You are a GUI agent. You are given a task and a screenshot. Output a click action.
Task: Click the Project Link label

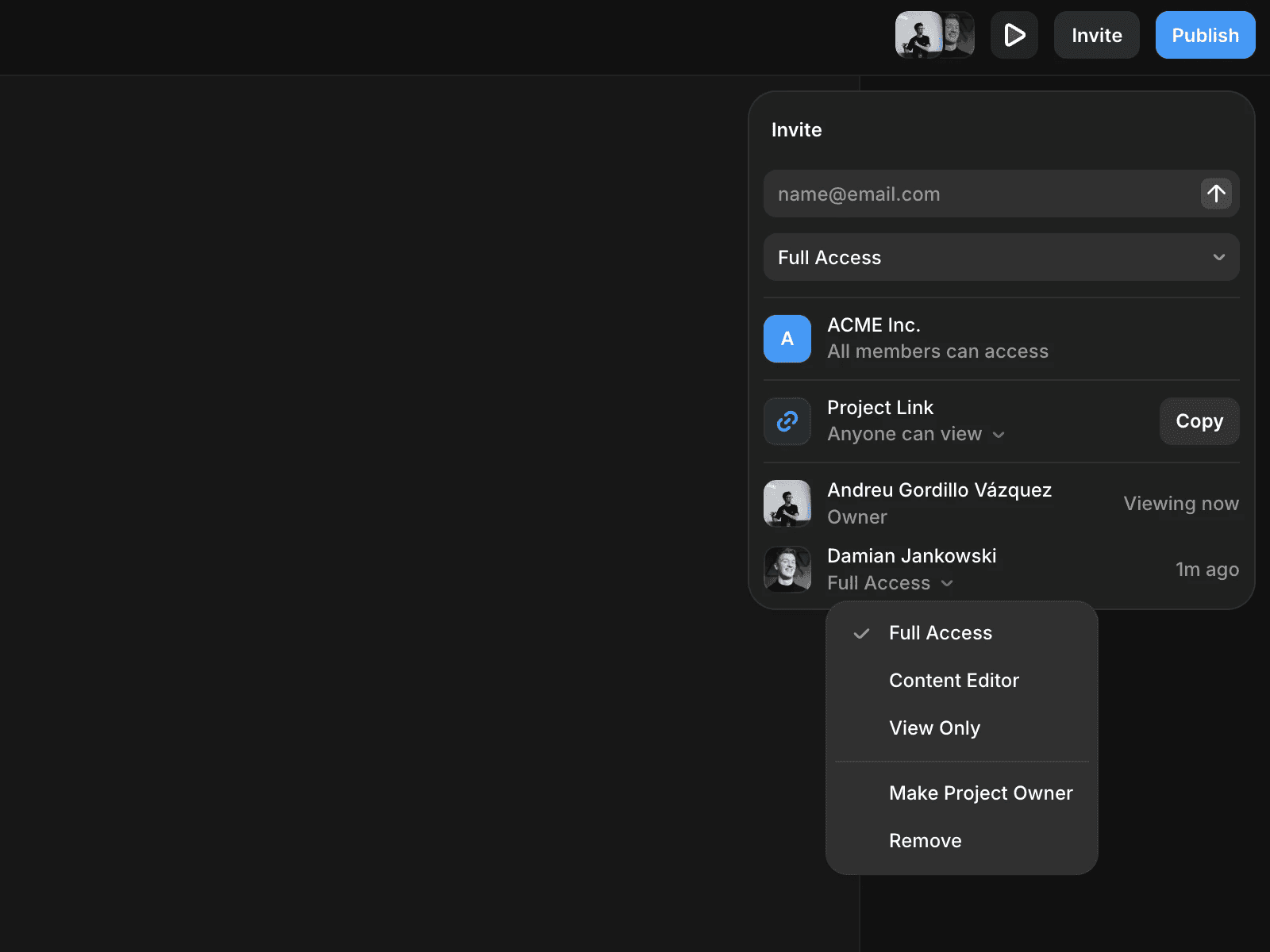pyautogui.click(x=880, y=408)
